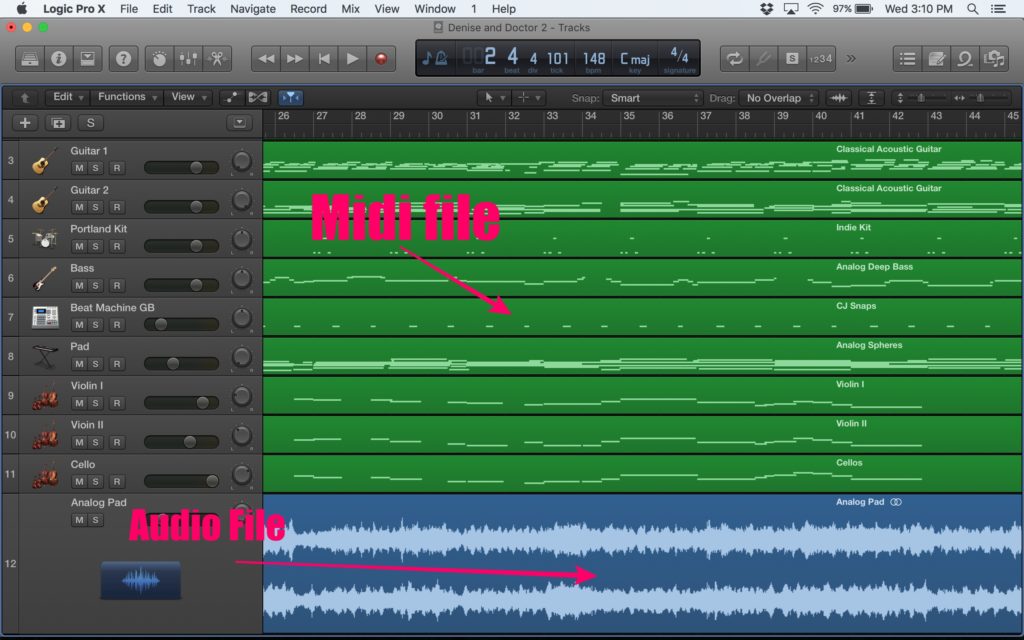This screenshot has width=1024, height=640.
Task: Open the Mixer
Action: point(188,59)
